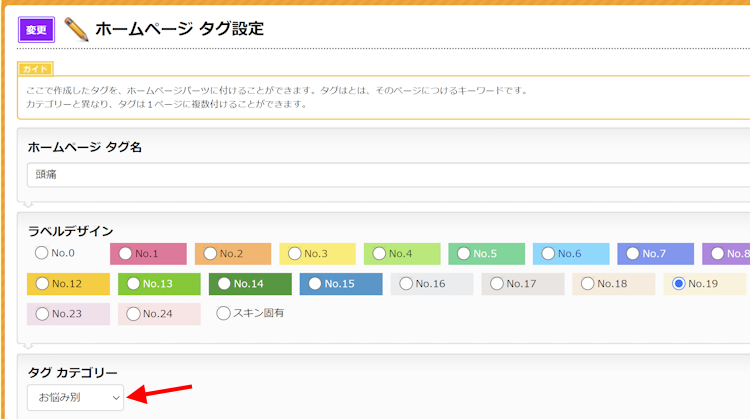
Task: Click the タグ カテゴリー section heading
Action: tap(72, 372)
